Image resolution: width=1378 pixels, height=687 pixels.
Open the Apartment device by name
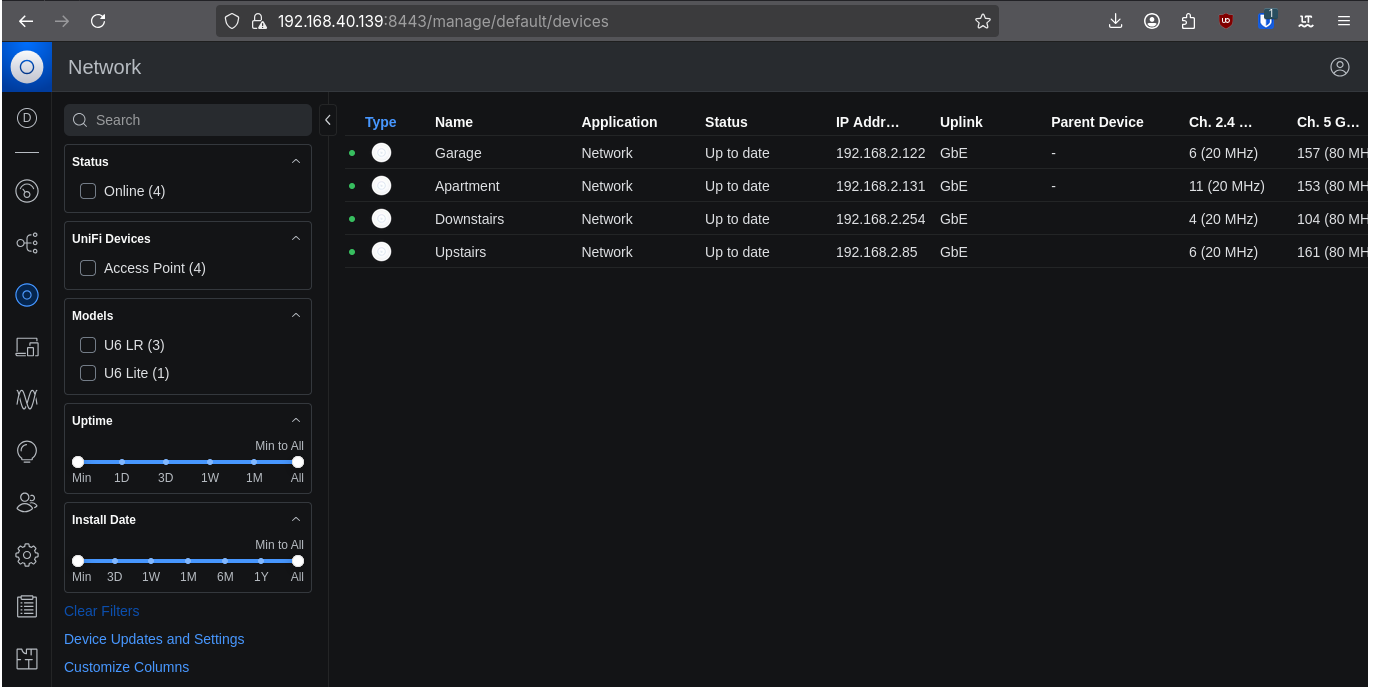[467, 186]
